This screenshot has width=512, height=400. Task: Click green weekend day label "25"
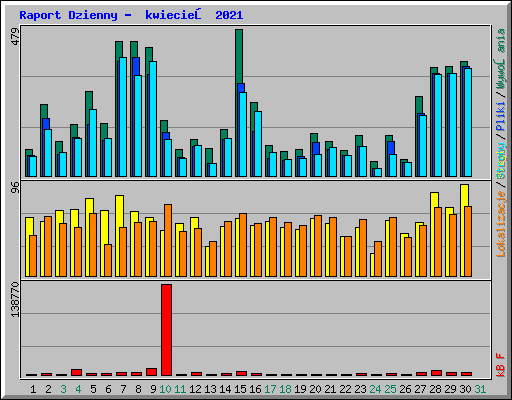390,389
